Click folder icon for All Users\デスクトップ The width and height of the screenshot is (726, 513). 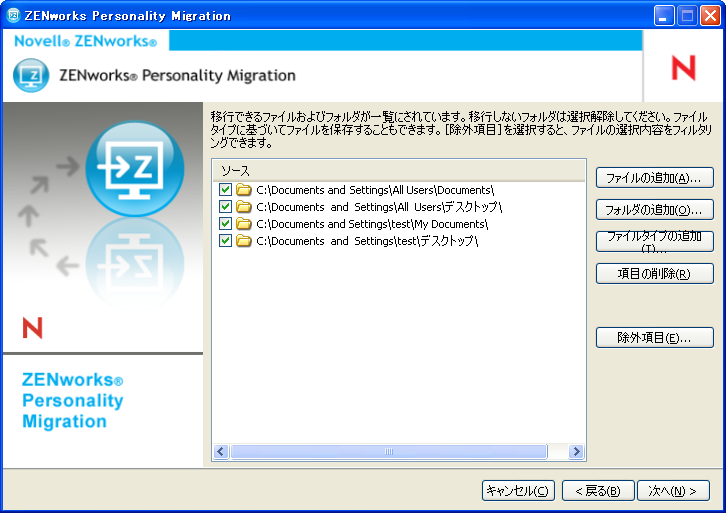(244, 207)
